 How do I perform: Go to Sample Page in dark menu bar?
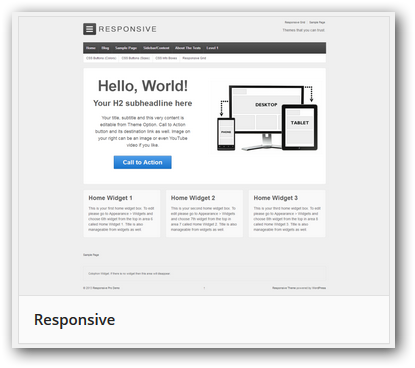(x=126, y=48)
